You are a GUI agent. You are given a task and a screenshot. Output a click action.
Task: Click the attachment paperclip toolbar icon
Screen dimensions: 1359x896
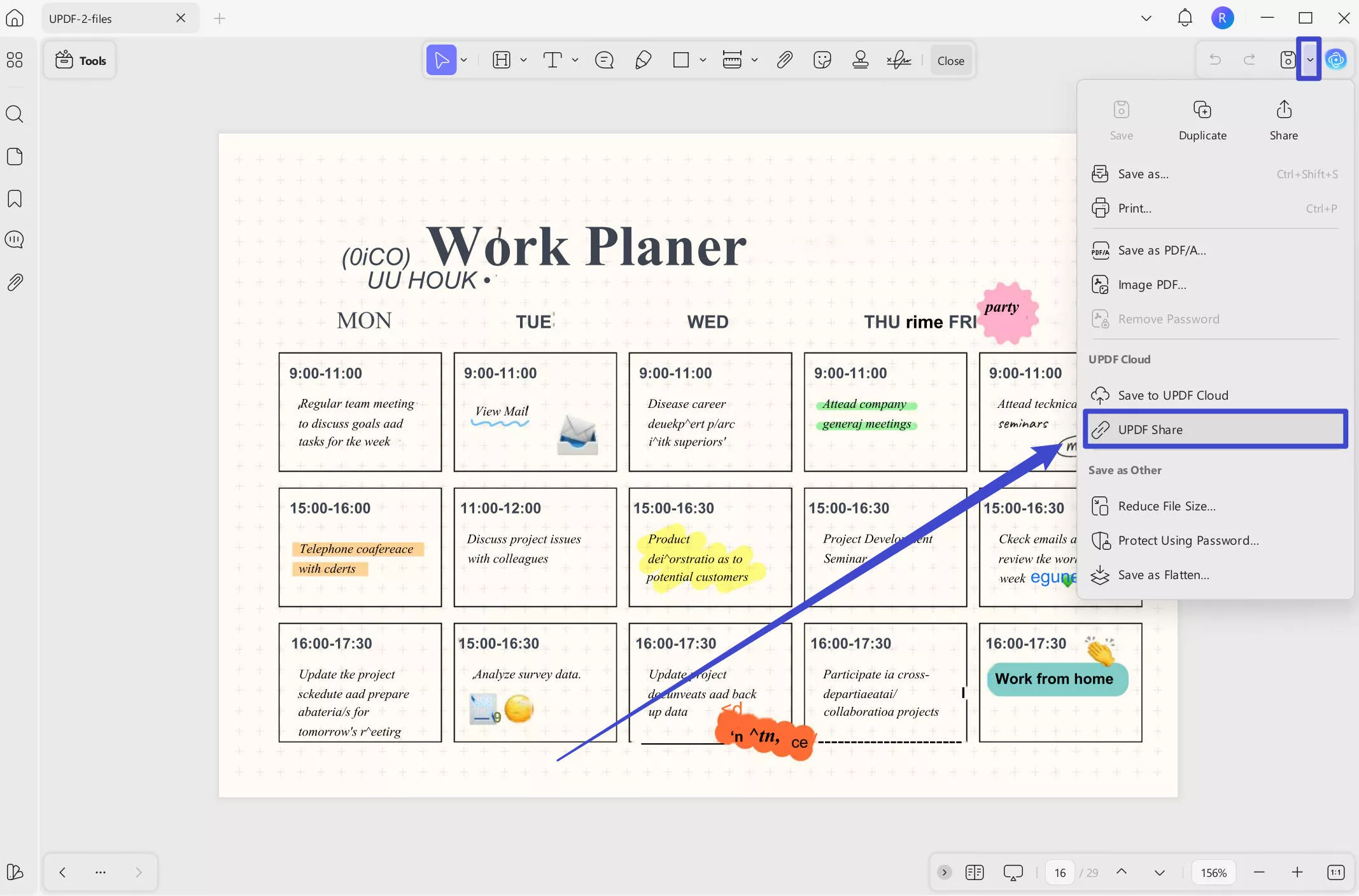784,60
